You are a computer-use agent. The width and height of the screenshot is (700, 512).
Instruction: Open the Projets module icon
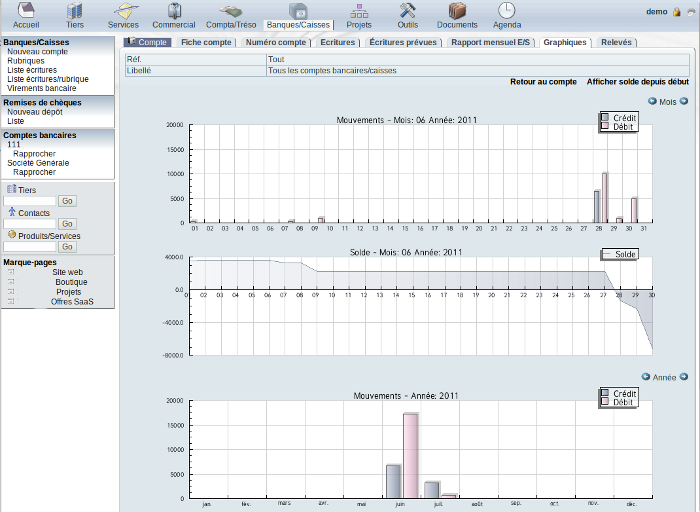pos(358,11)
